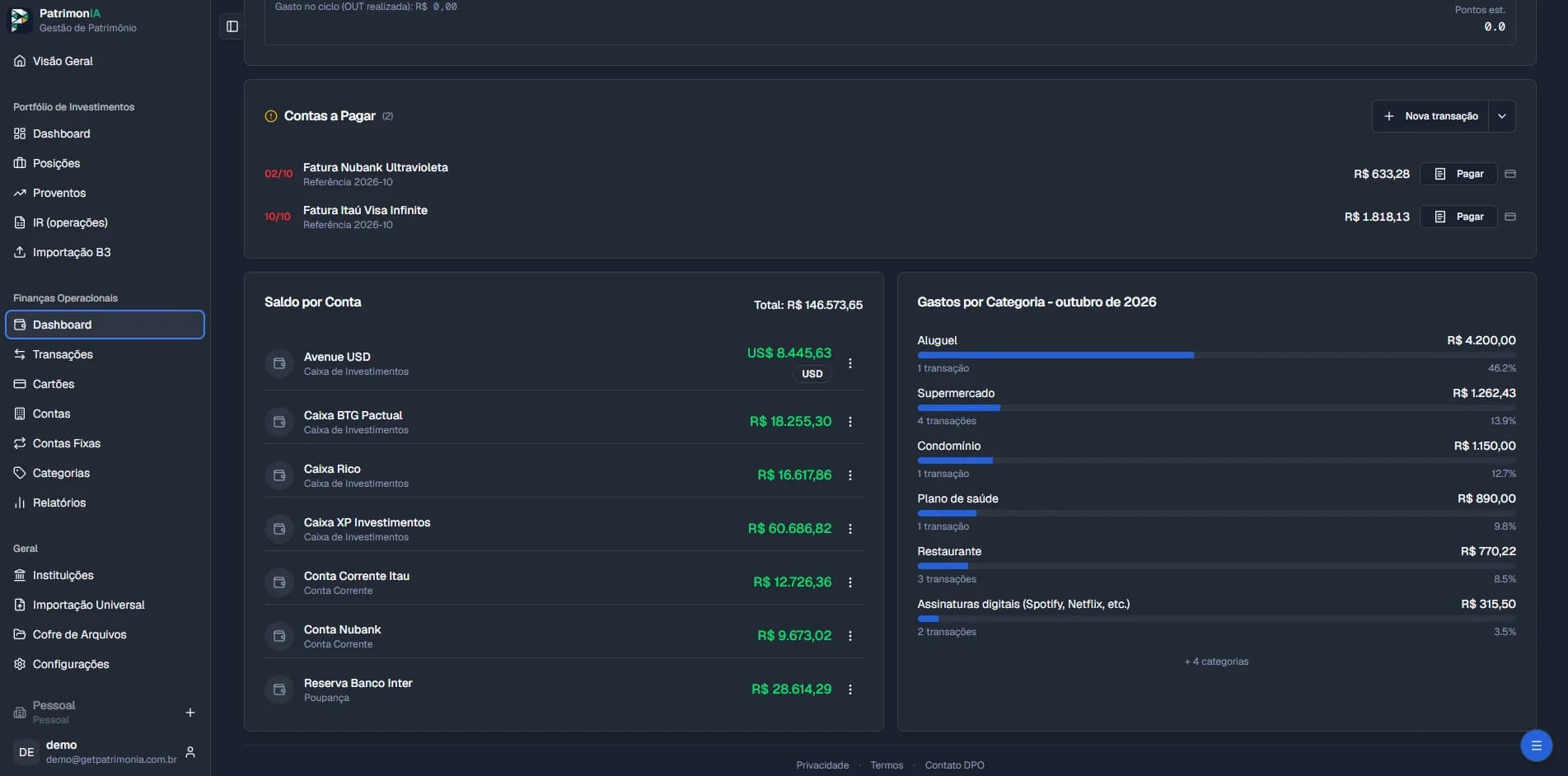
Task: Open three-dot menu for Caixa XP Investimentos
Action: click(850, 529)
